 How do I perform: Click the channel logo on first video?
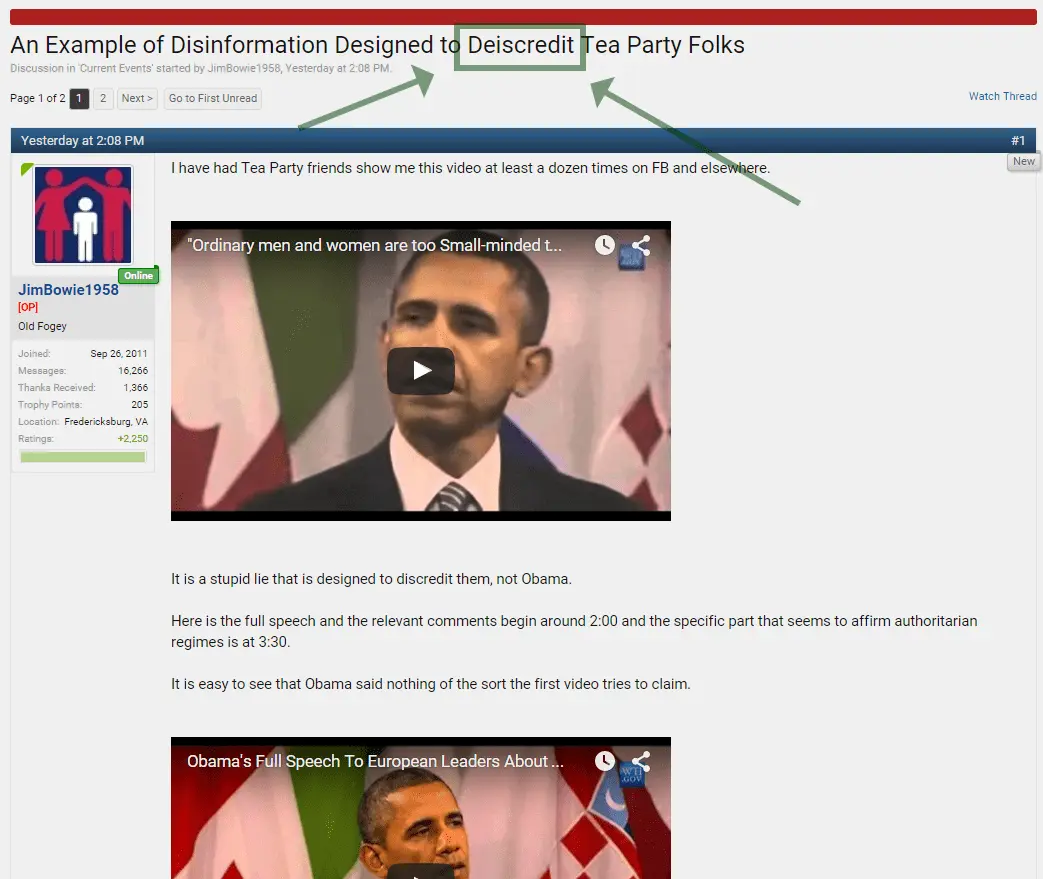coord(631,257)
